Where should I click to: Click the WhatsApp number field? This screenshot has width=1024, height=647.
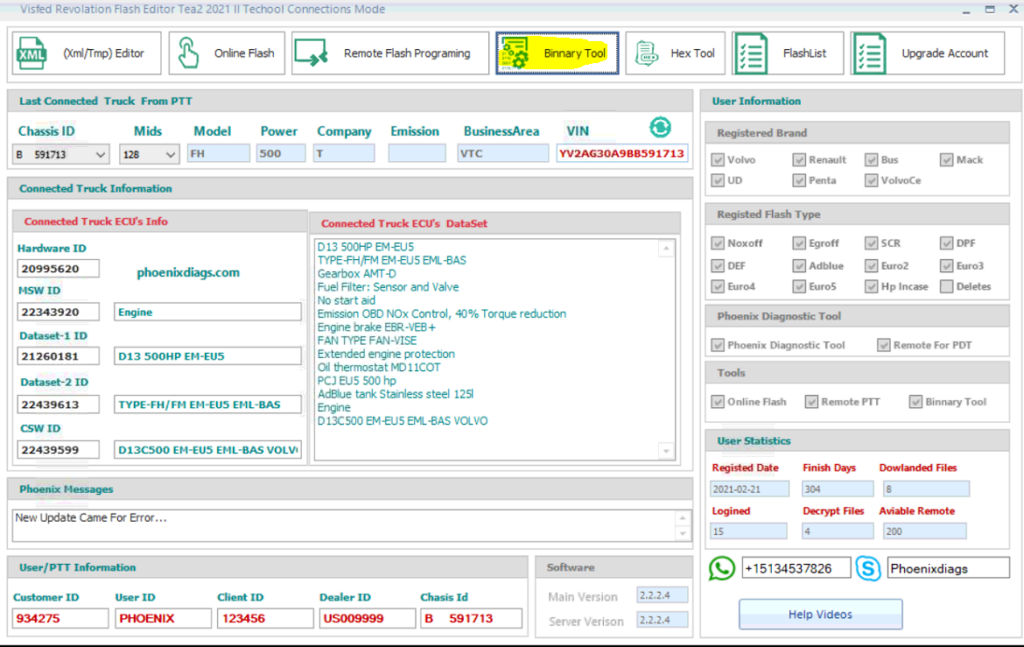797,568
